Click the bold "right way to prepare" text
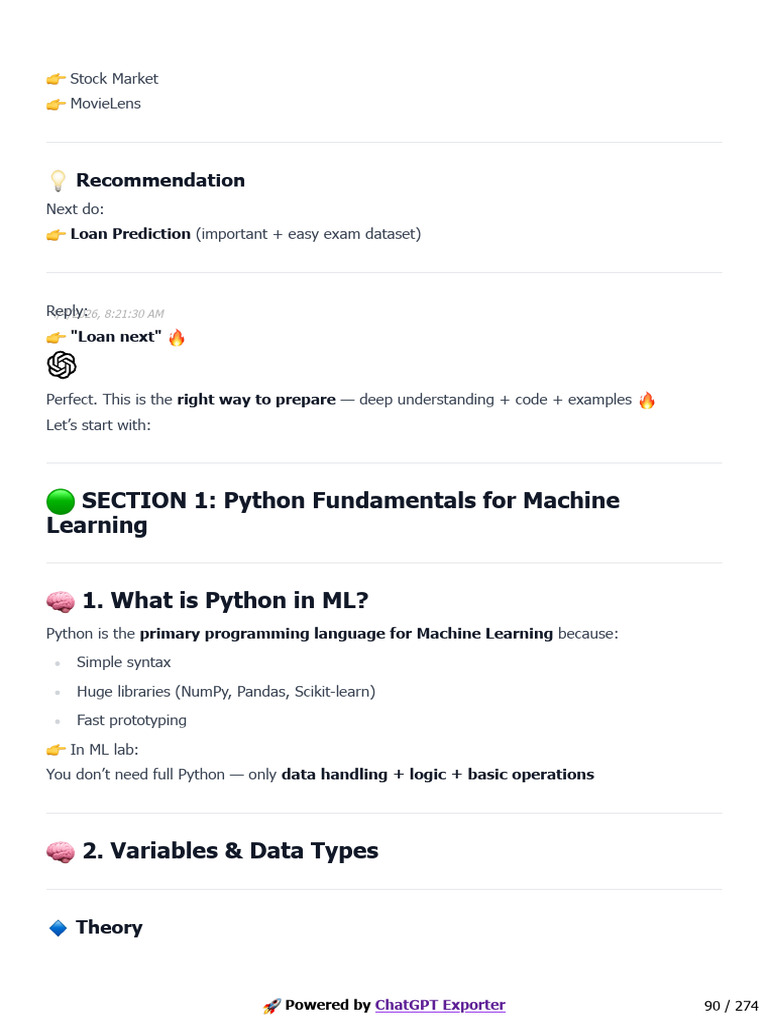The width and height of the screenshot is (768, 1024). coord(257,399)
